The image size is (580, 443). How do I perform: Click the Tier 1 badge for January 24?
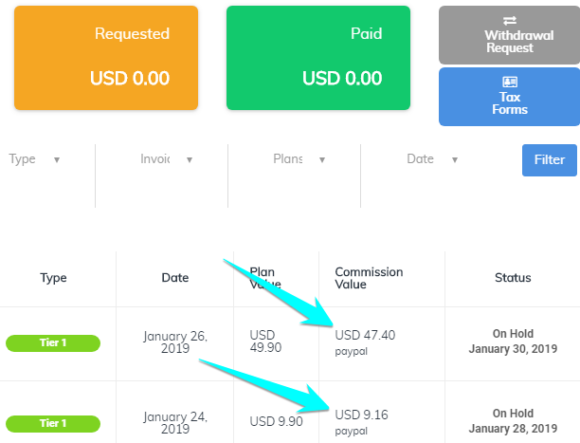pyautogui.click(x=53, y=423)
